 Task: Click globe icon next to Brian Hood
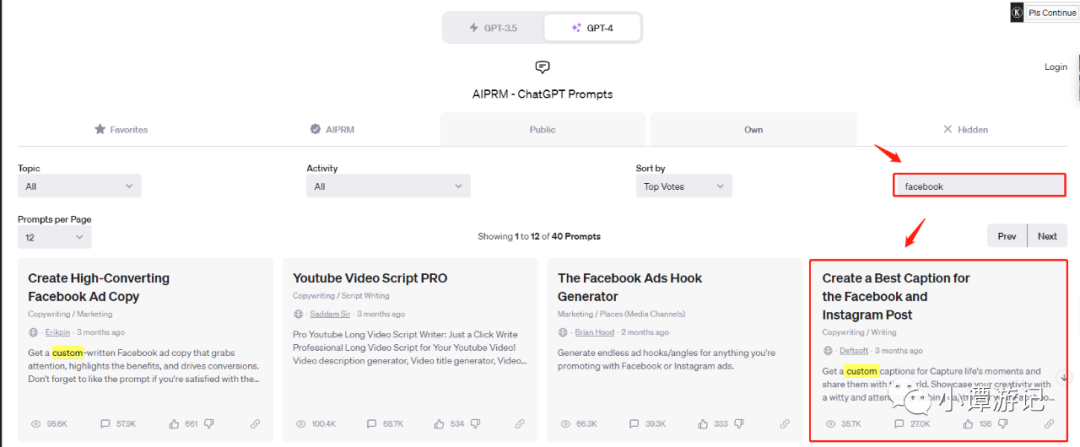click(x=562, y=332)
